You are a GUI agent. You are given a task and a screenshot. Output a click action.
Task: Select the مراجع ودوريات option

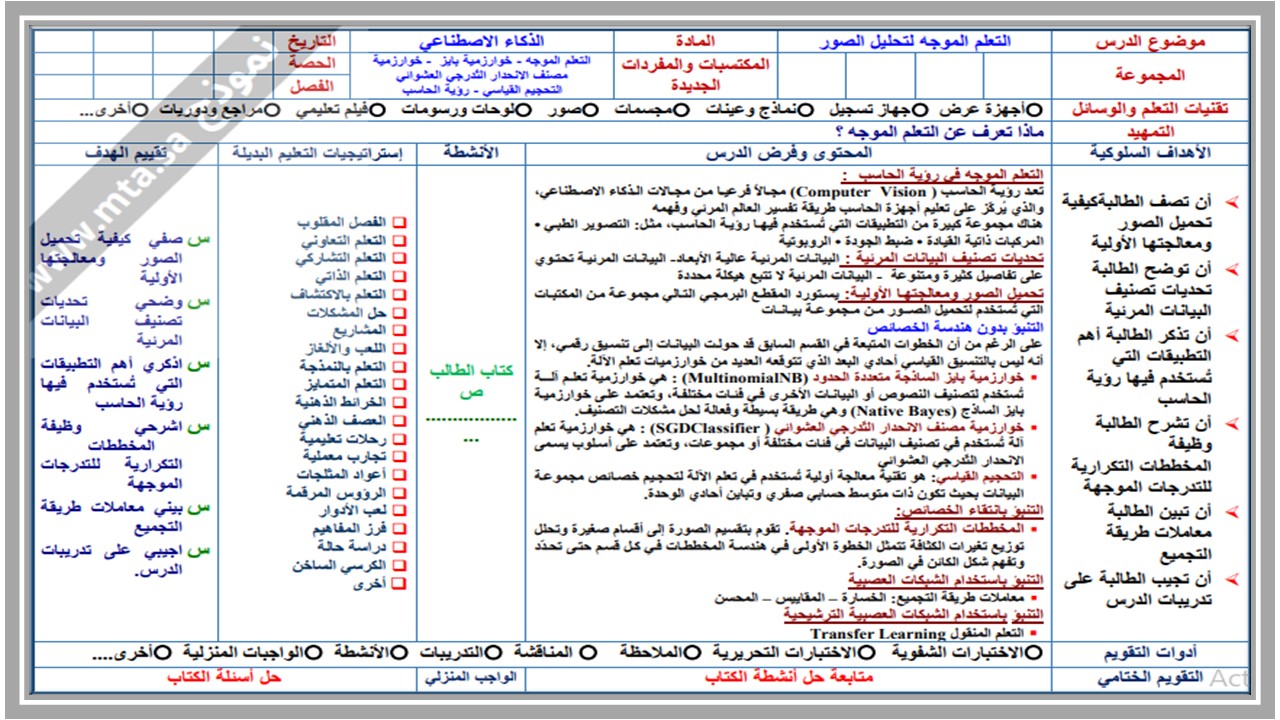click(x=271, y=109)
